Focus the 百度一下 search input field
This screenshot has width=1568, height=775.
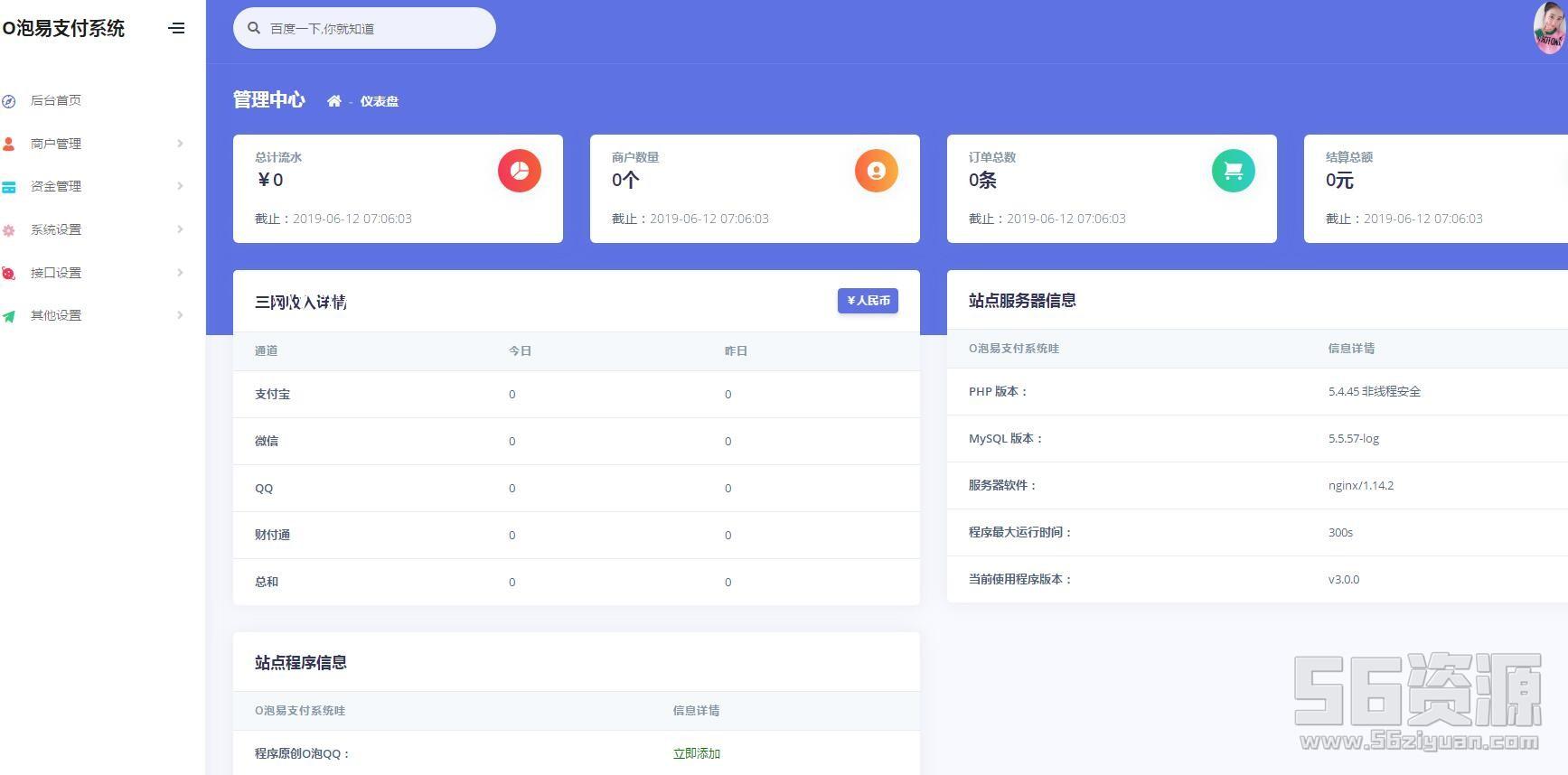375,29
